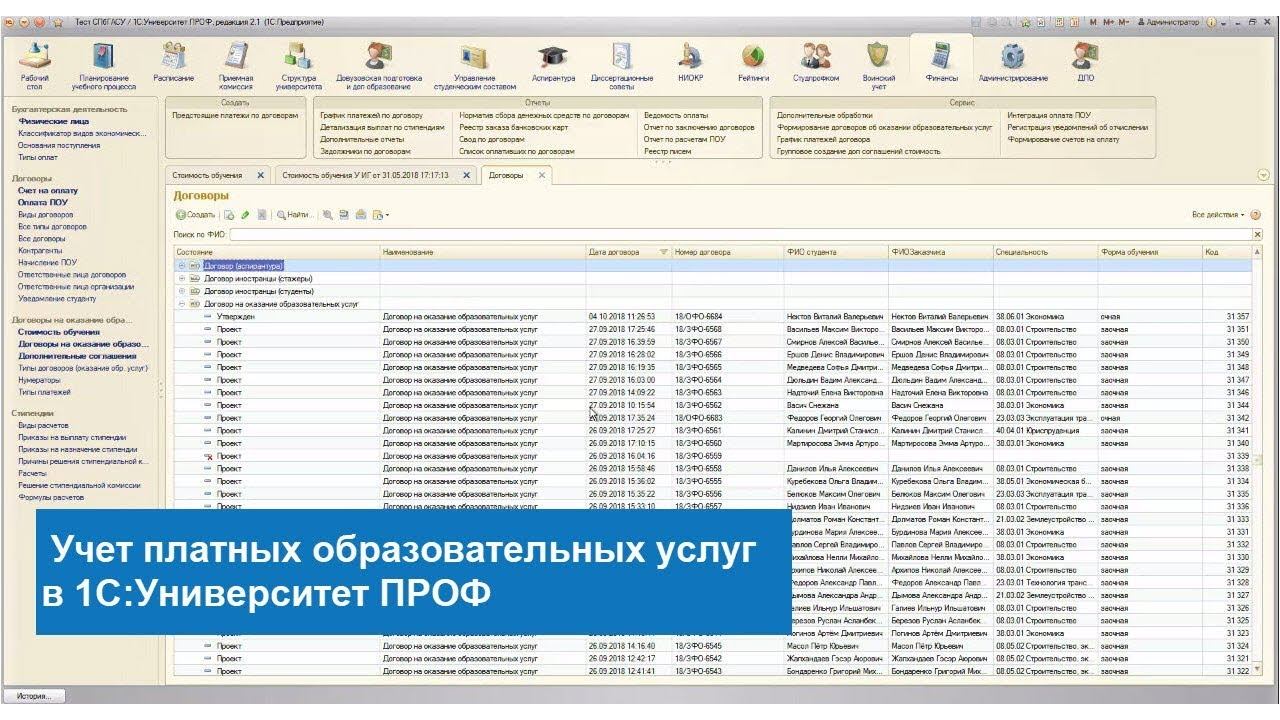1280x720 pixels.
Task: Close the first Стоимость обучения tab
Action: click(x=260, y=175)
